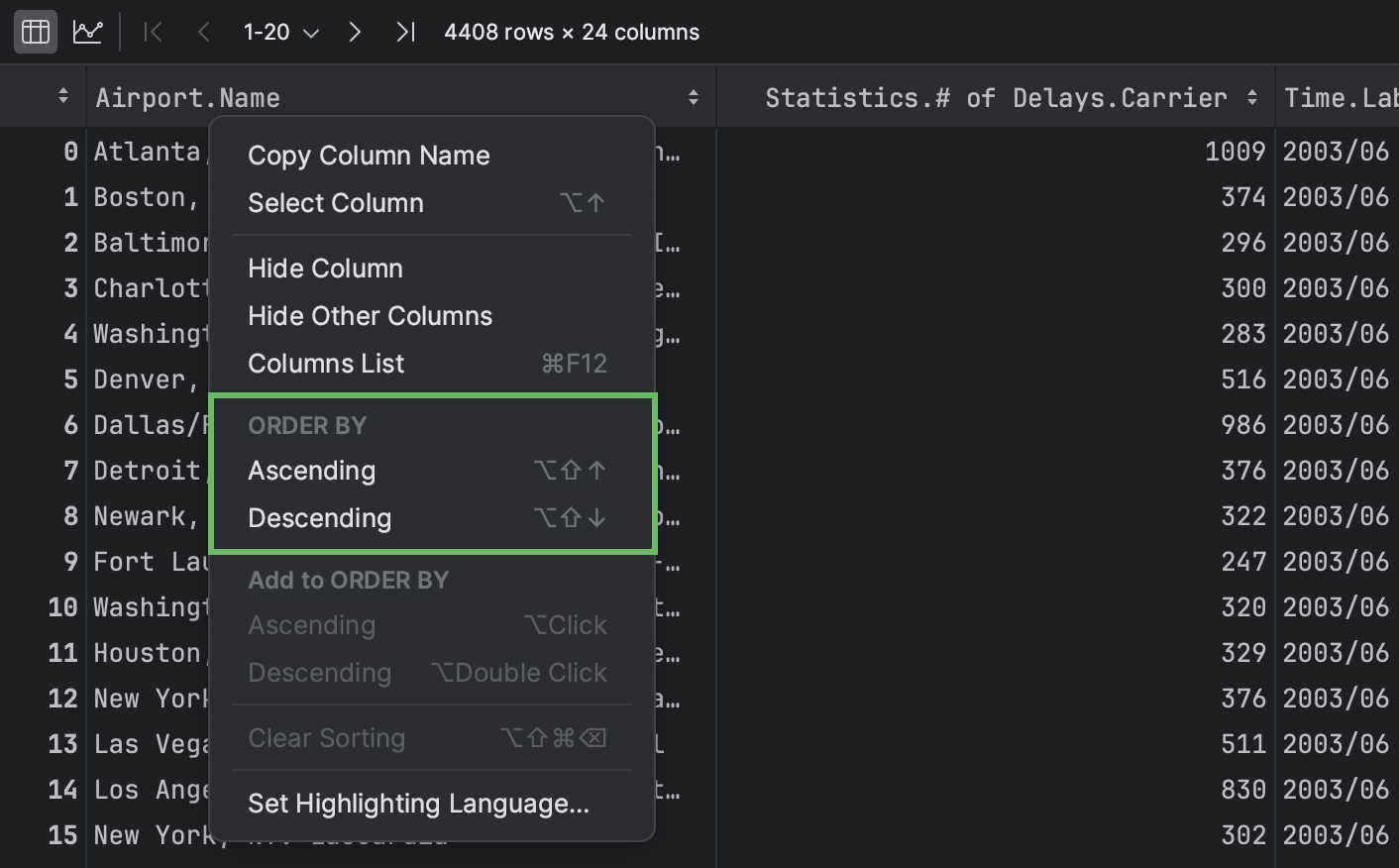Open the Columns List

[x=326, y=363]
